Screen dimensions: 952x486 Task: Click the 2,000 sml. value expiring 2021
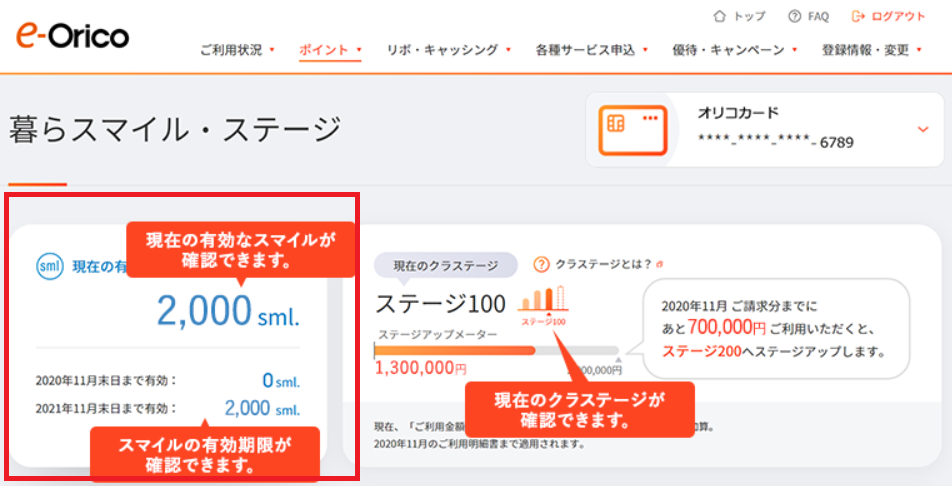(x=262, y=408)
